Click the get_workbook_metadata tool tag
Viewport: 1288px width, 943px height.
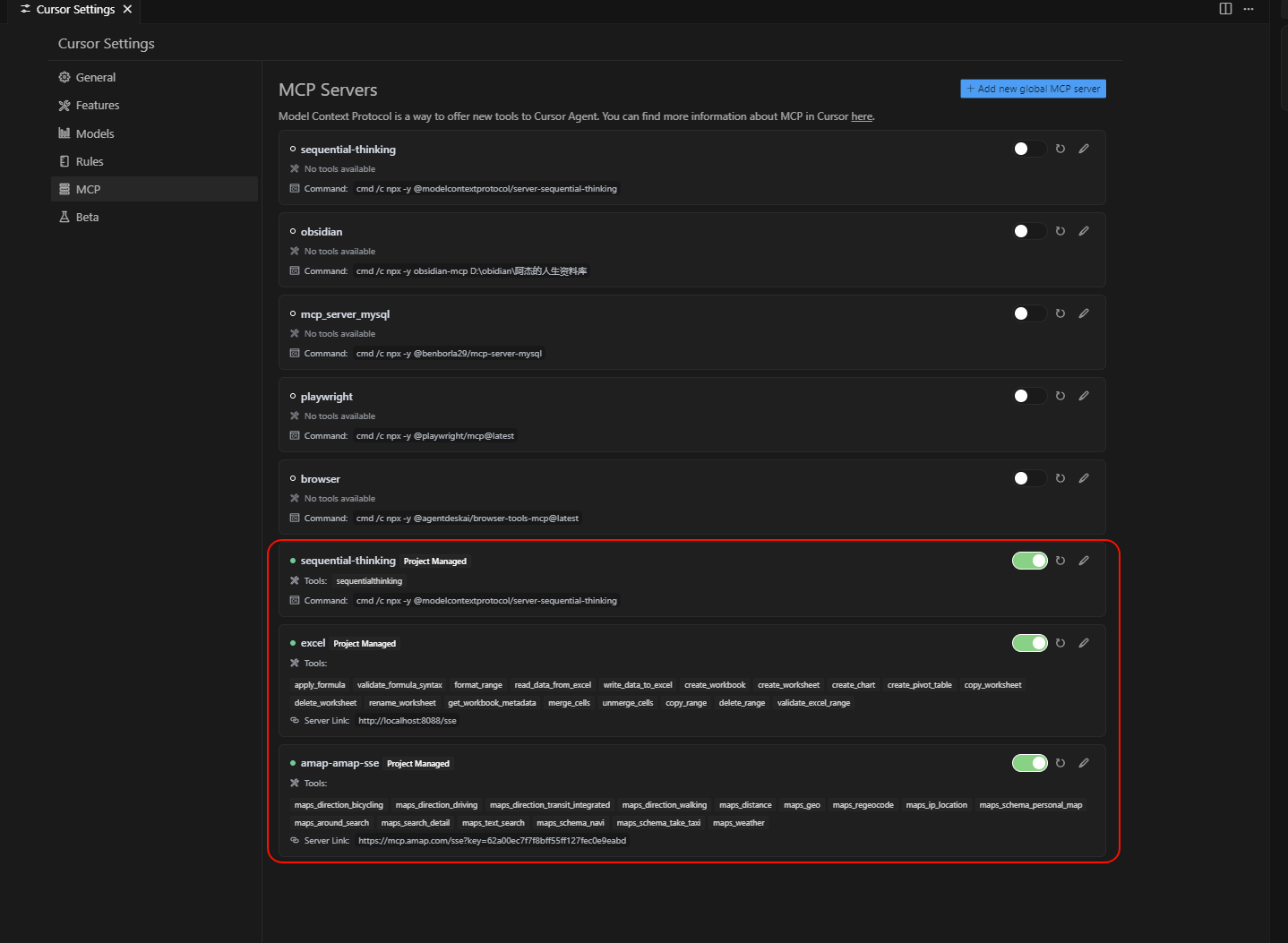492,703
